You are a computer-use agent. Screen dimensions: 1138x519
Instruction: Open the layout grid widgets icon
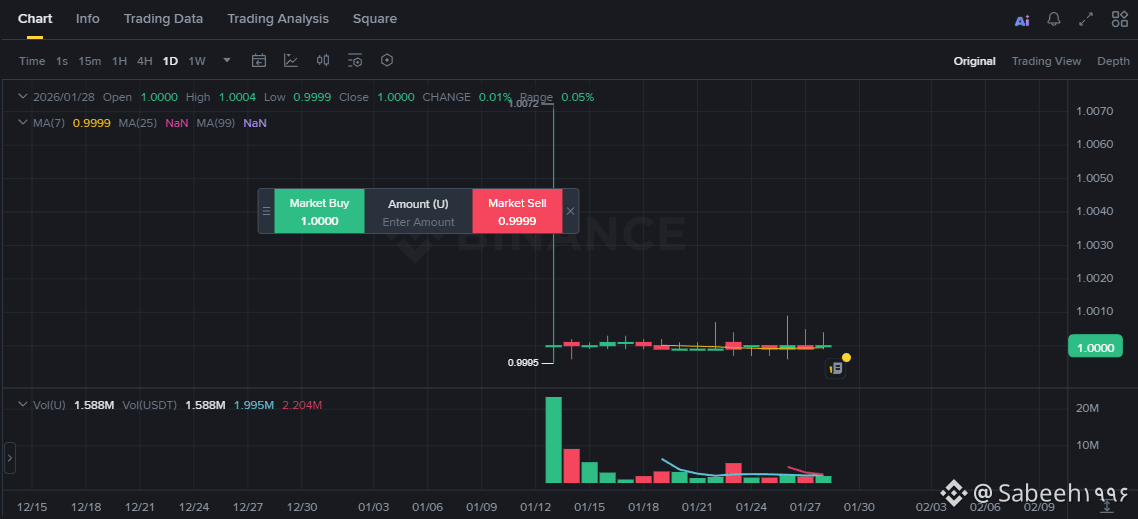[x=1119, y=19]
